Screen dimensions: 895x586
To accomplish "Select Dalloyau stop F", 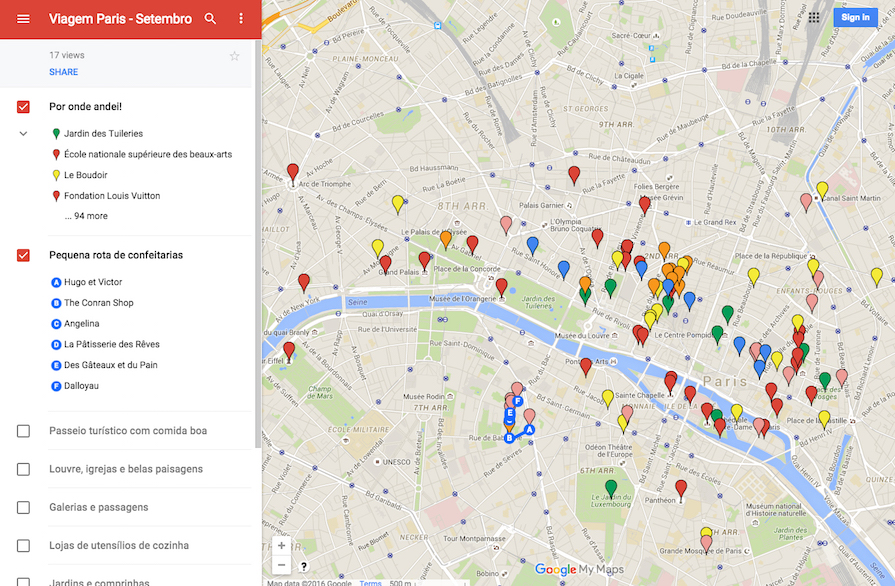I will coord(81,386).
